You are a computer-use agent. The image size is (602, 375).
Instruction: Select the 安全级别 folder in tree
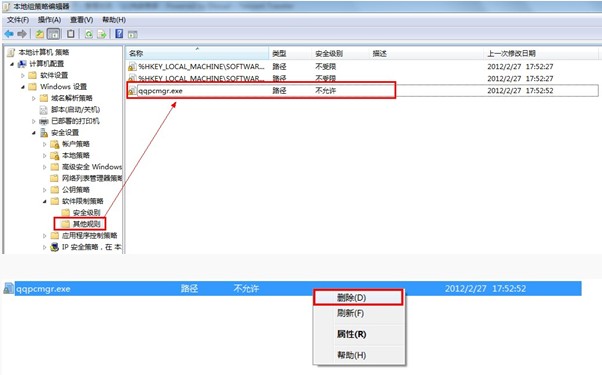[x=81, y=212]
